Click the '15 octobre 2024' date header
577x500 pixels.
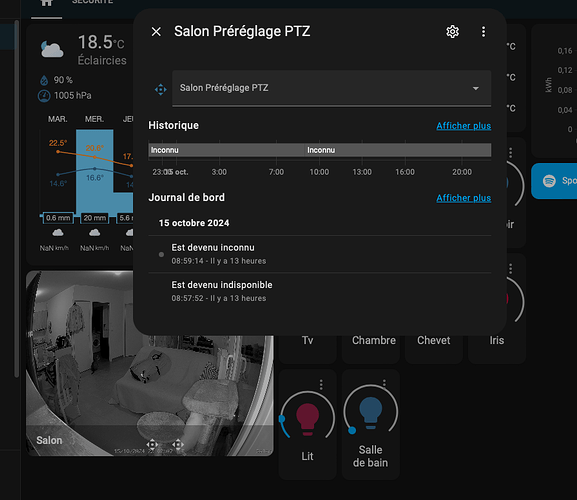pyautogui.click(x=194, y=223)
